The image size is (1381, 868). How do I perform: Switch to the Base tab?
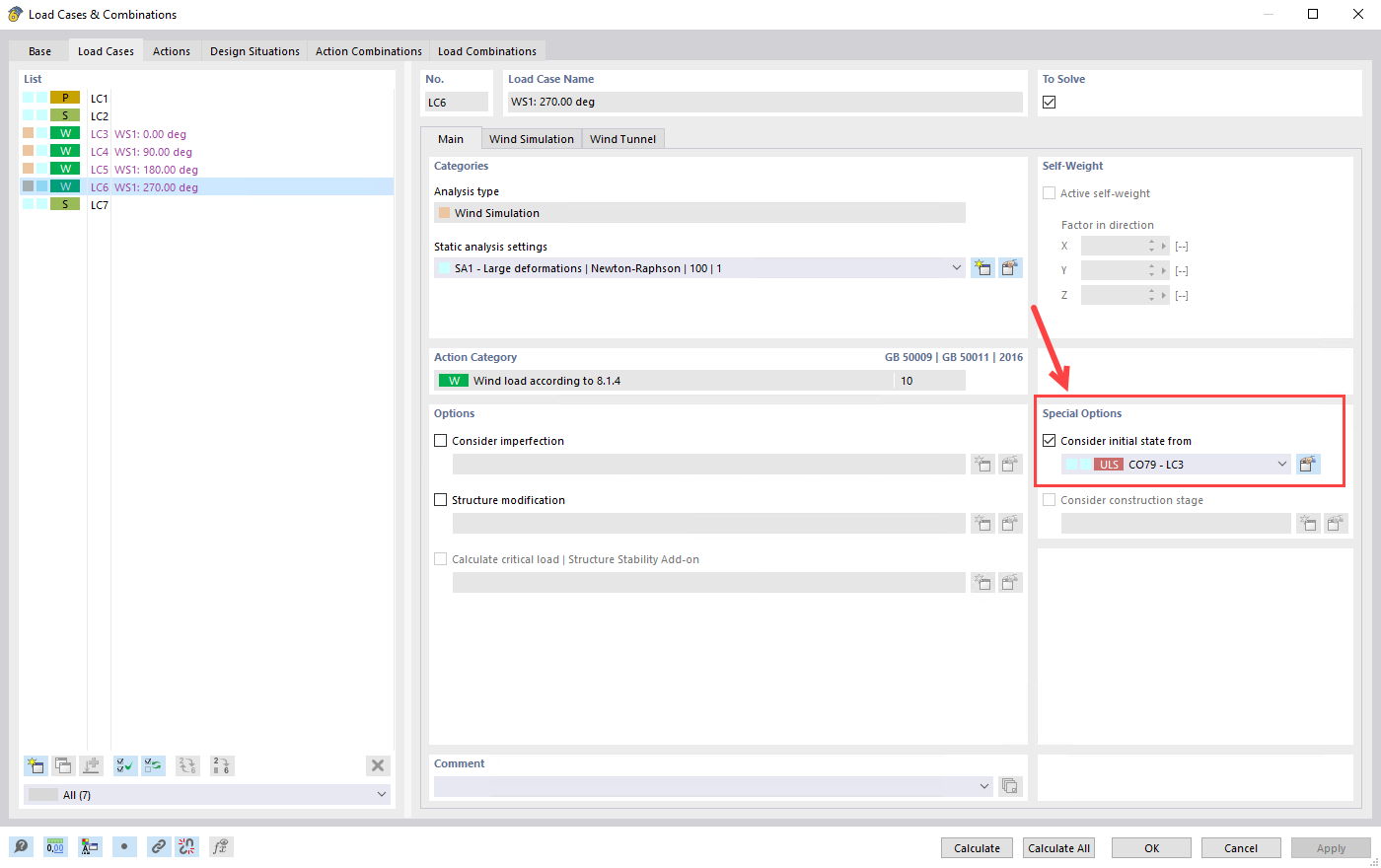pos(40,51)
